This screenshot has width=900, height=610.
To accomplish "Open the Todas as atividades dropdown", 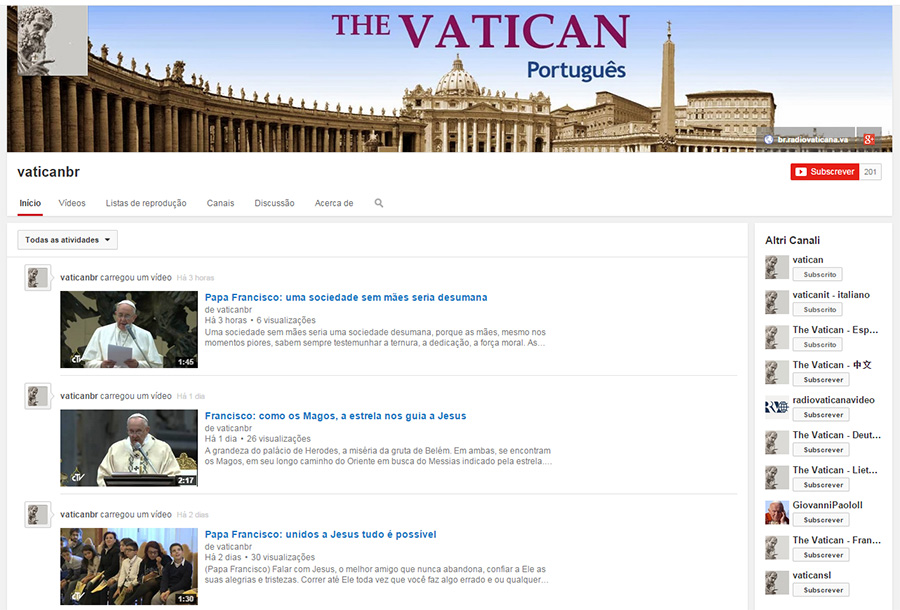I will (x=68, y=240).
